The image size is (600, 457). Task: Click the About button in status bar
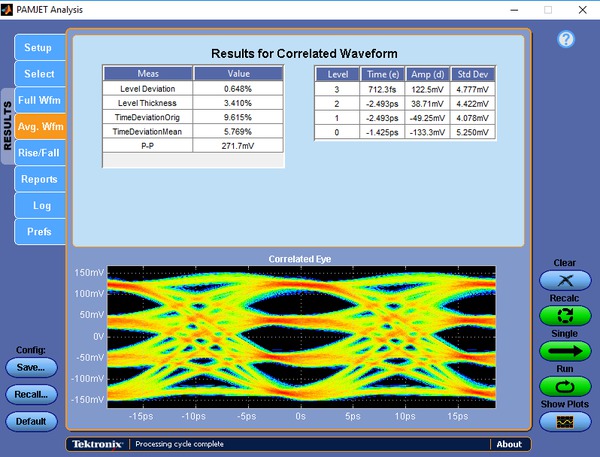click(x=509, y=444)
